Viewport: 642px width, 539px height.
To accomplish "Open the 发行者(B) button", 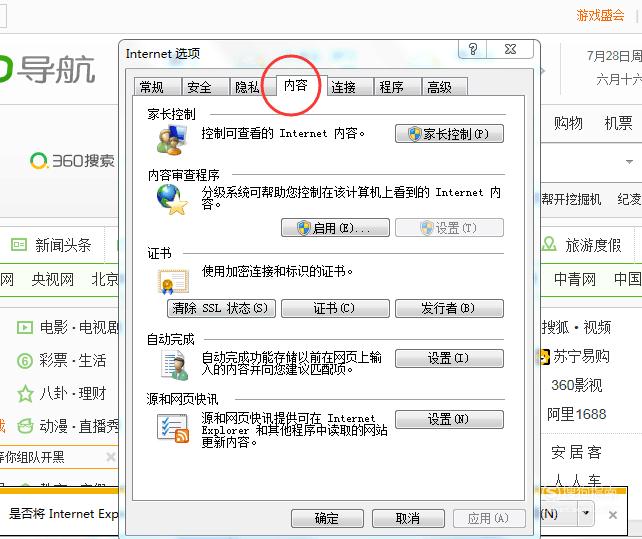I will pos(449,308).
